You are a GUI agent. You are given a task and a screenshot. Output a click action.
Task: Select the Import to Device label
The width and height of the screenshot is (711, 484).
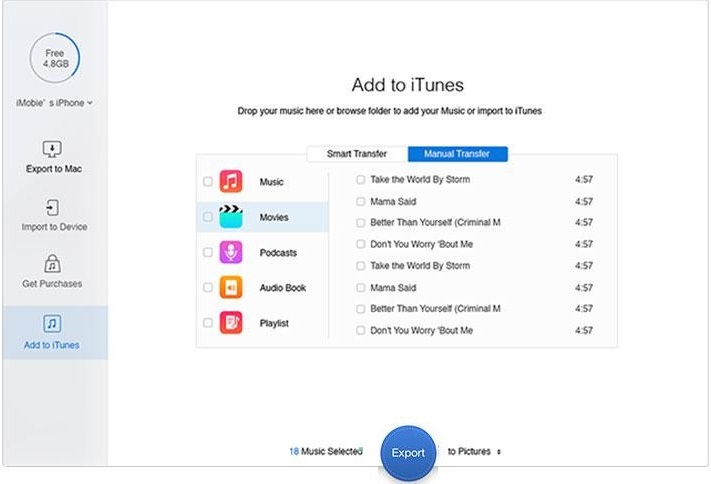coord(54,227)
